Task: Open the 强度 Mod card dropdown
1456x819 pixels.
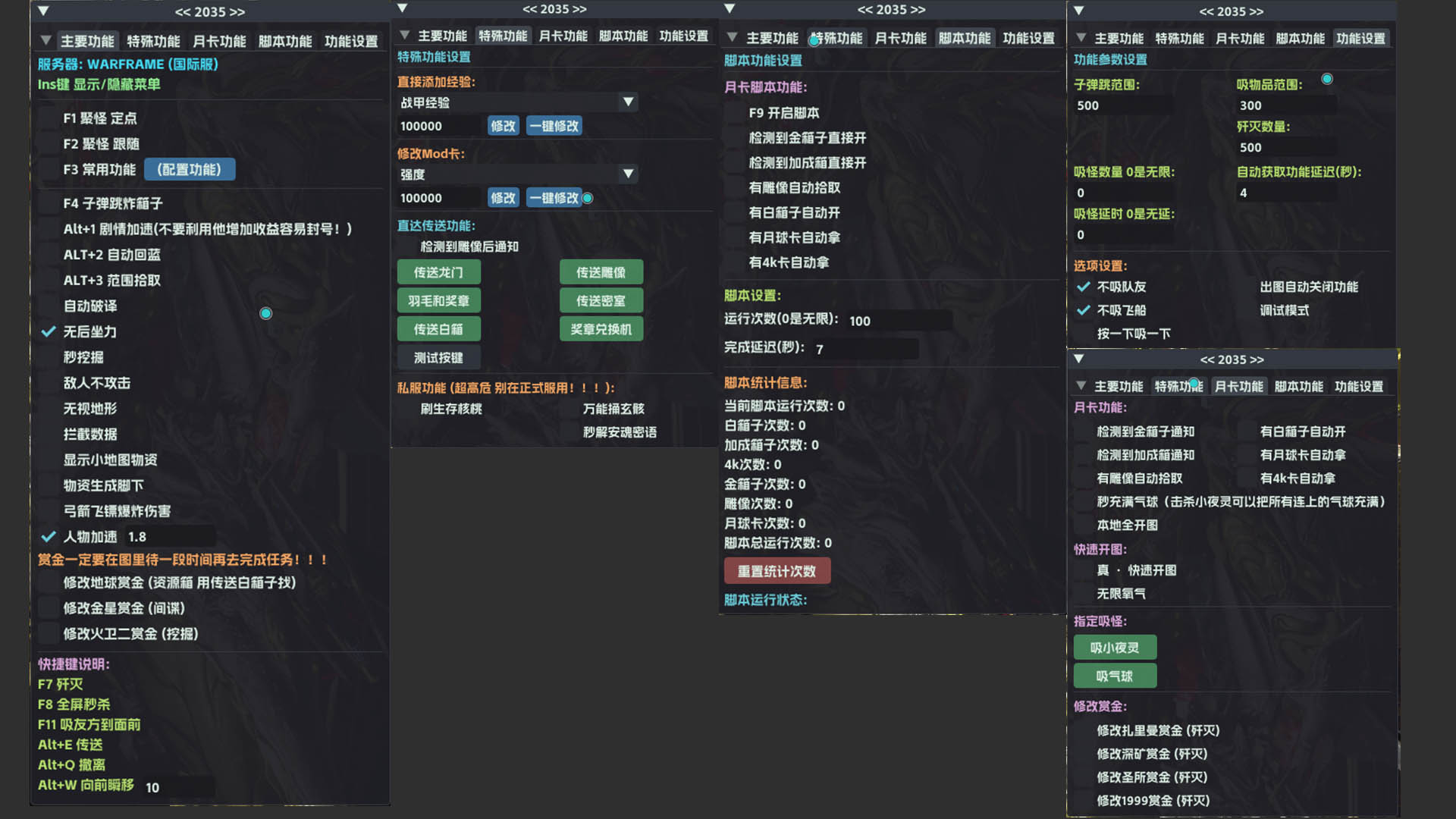Action: [628, 174]
